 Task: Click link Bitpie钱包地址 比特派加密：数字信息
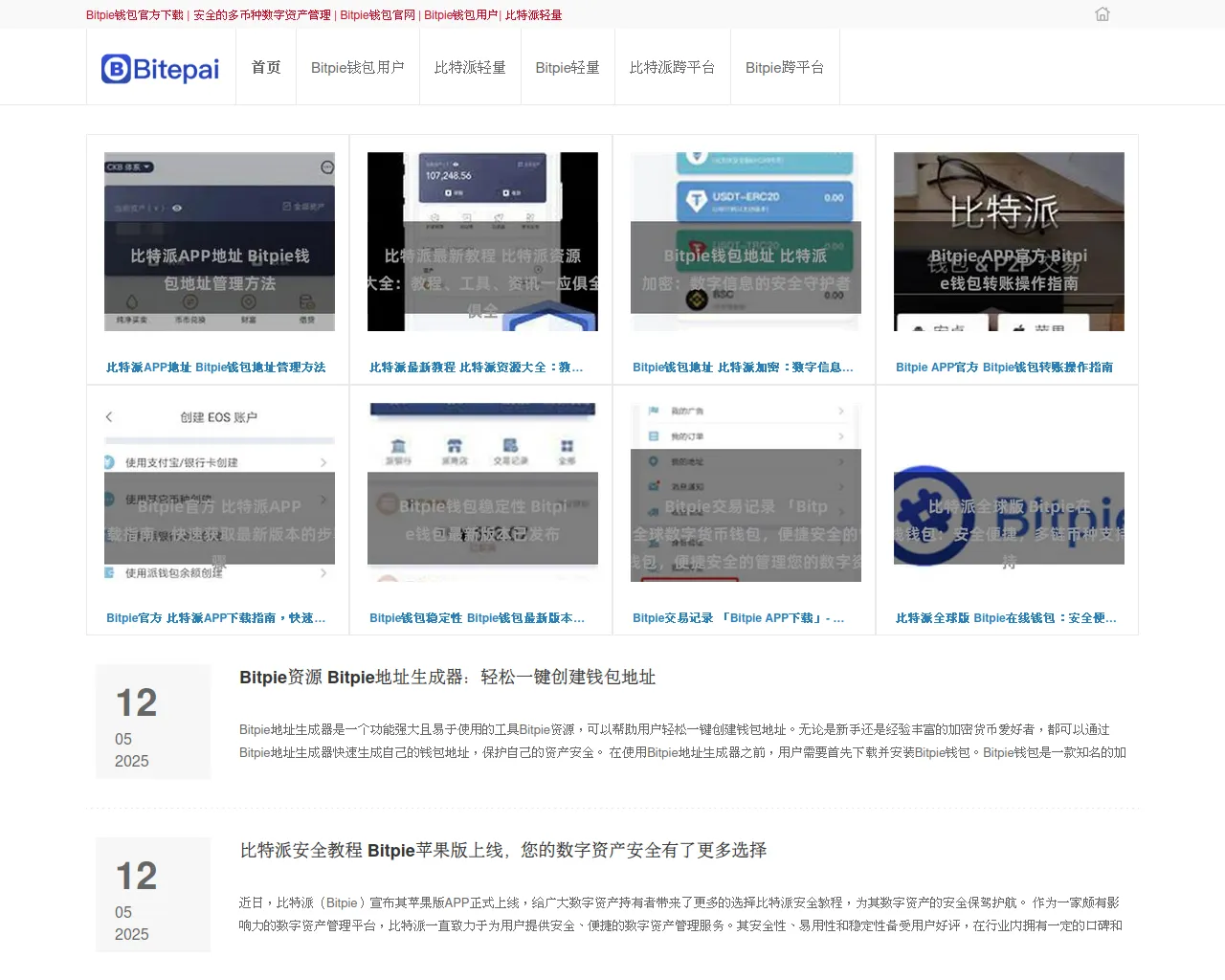point(743,367)
